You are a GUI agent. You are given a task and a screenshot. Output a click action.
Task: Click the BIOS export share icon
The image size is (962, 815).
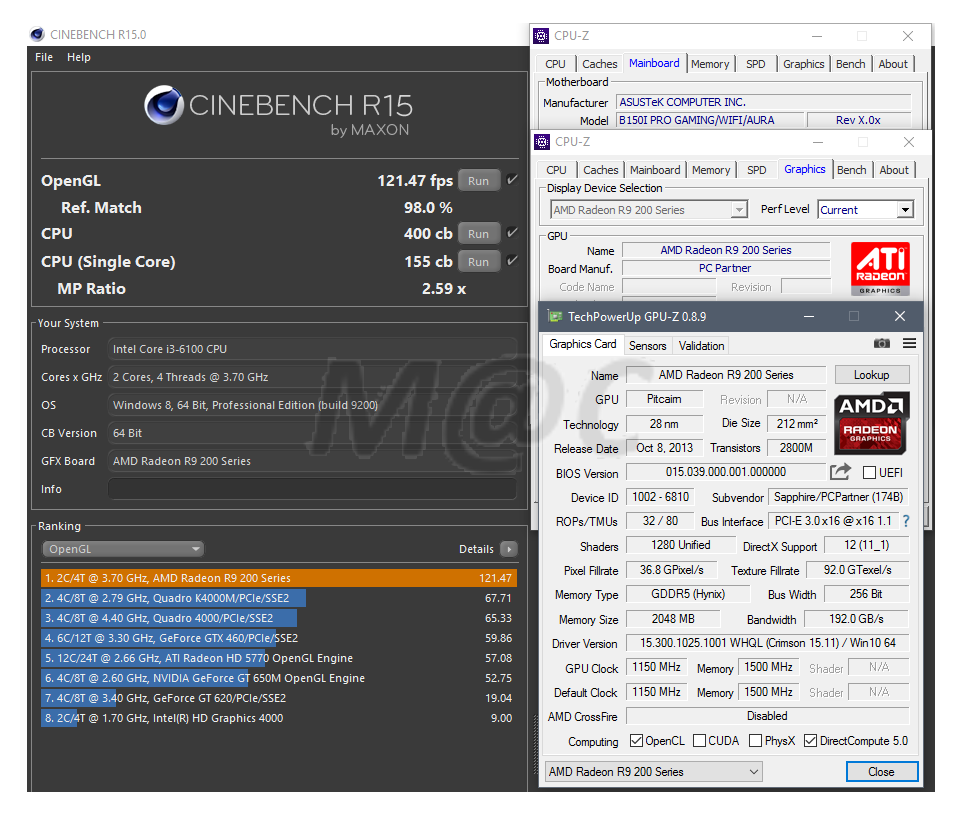point(841,472)
